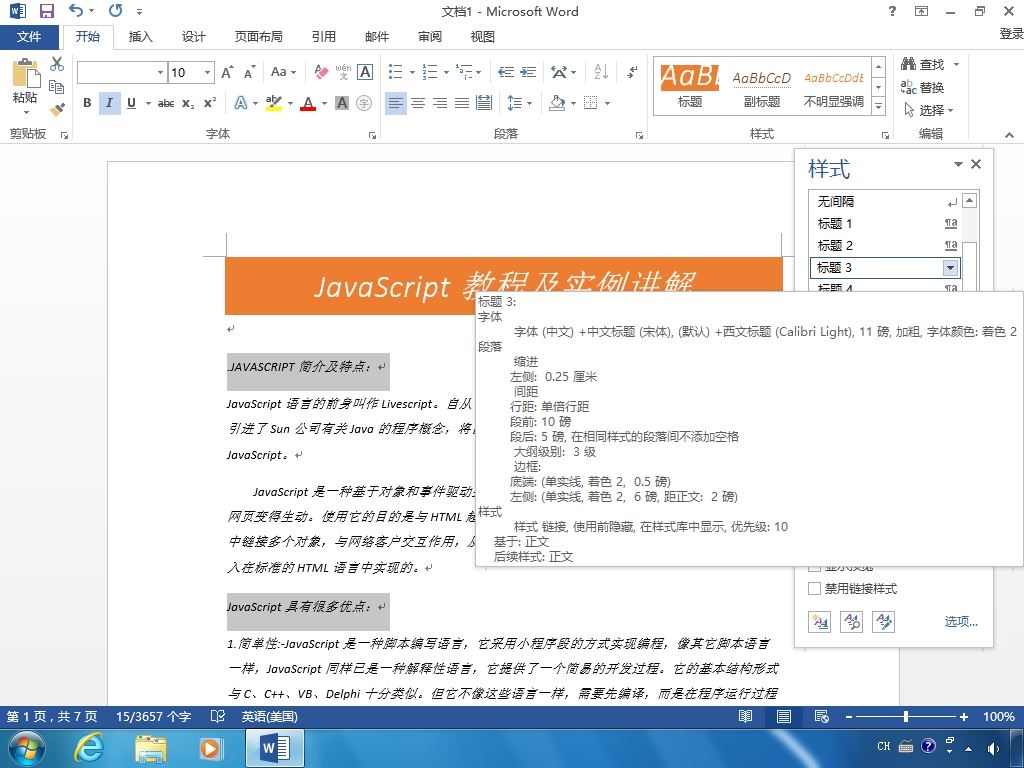
Task: Increase font size with grow font icon
Action: point(227,72)
